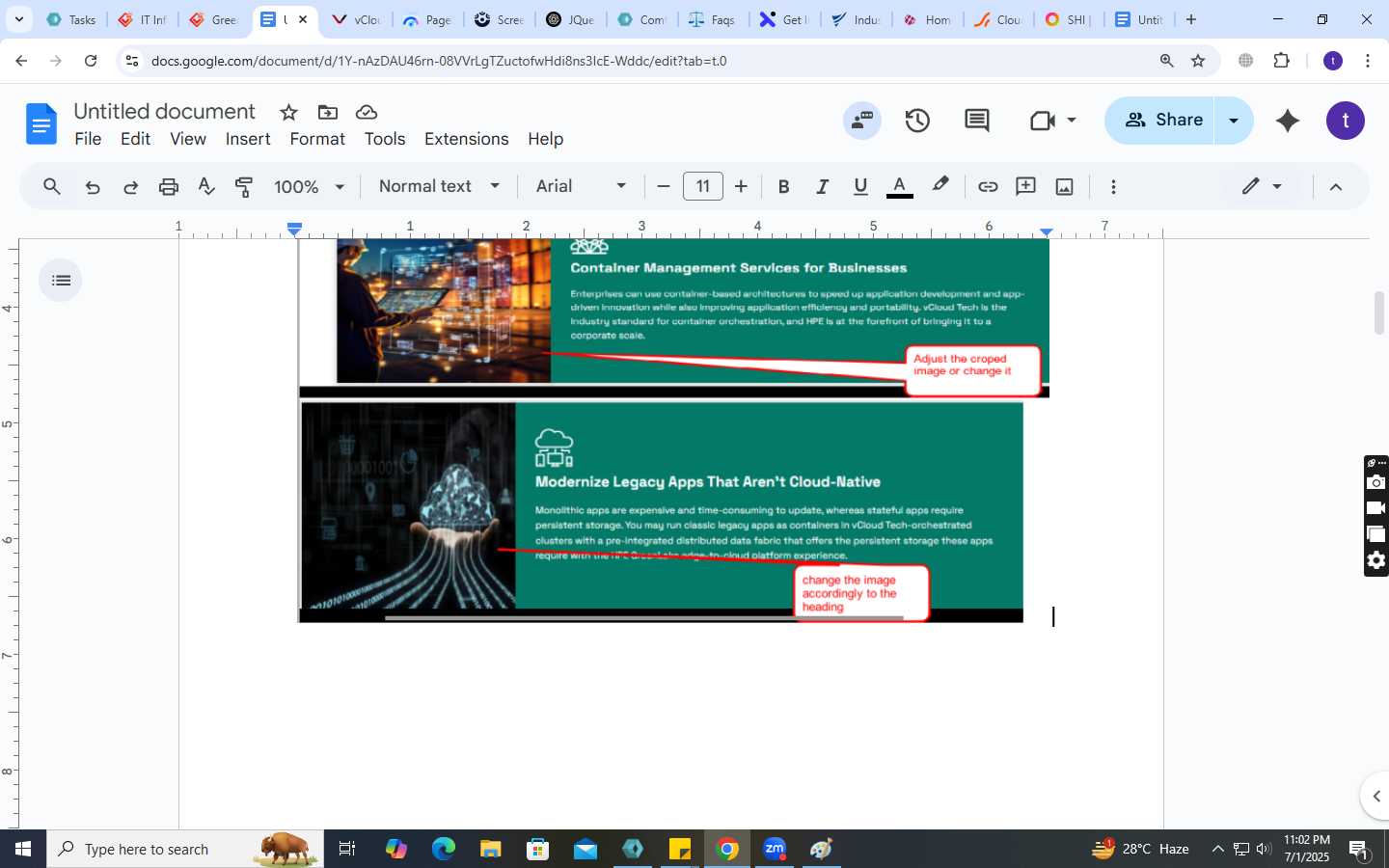The height and width of the screenshot is (868, 1389).
Task: Open the Edit menu
Action: (135, 139)
